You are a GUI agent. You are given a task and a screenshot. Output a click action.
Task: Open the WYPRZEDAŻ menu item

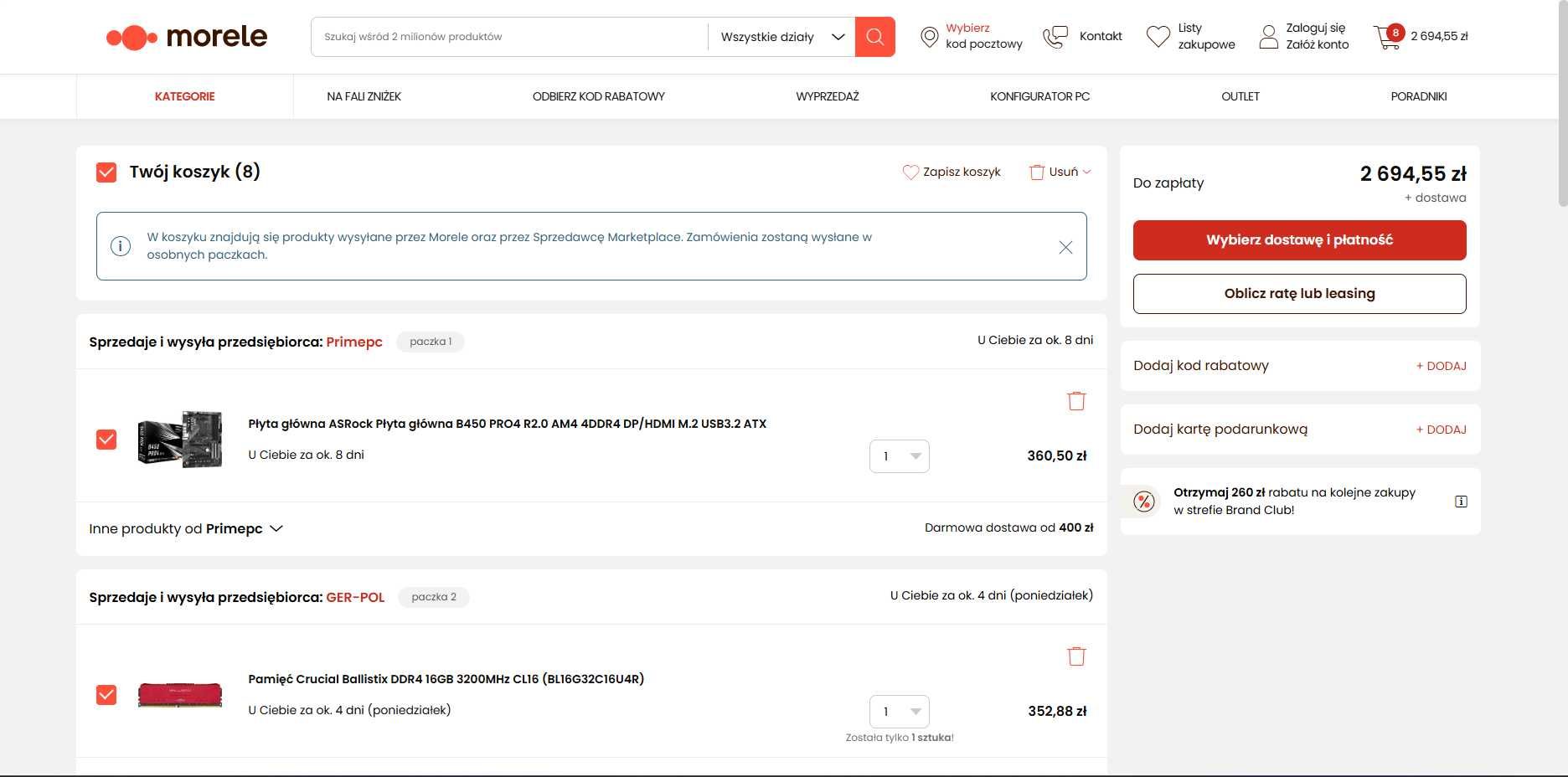[x=828, y=96]
